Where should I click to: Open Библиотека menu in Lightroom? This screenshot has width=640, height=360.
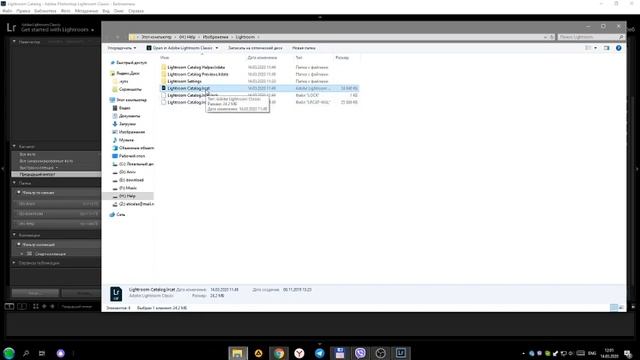45,11
